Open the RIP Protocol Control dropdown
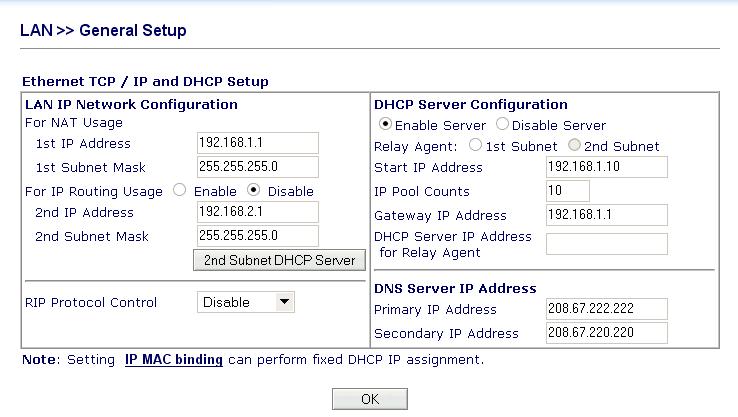738x417 pixels. pyautogui.click(x=246, y=302)
